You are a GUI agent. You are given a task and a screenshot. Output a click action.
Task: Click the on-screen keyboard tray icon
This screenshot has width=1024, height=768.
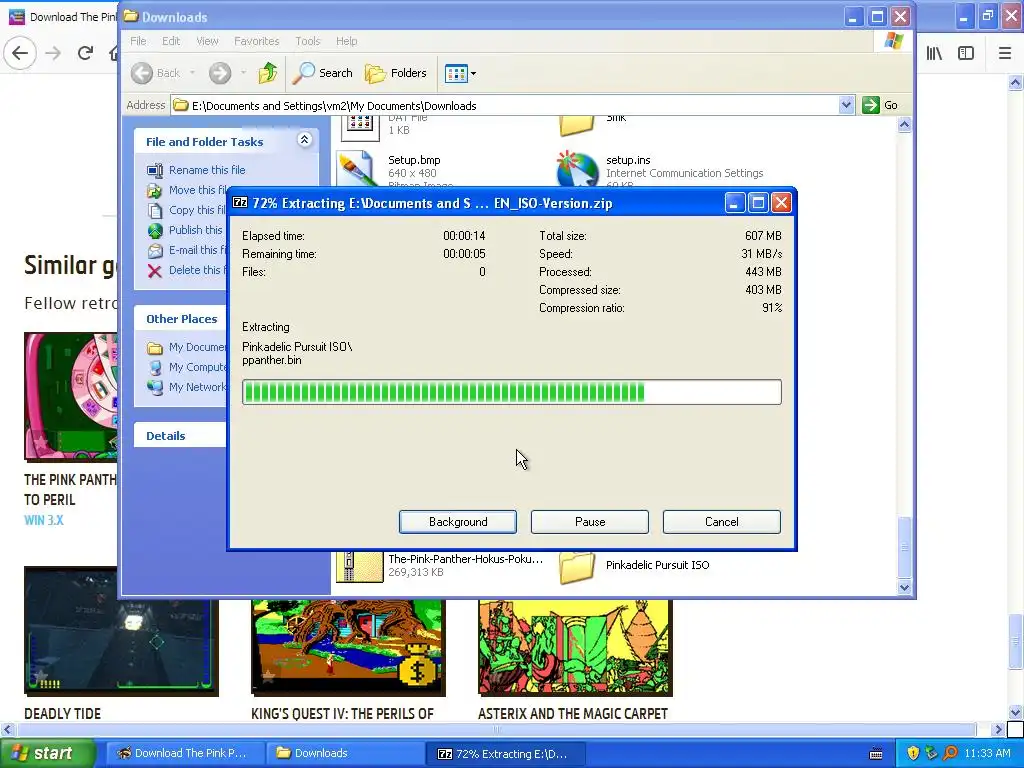[x=876, y=754]
